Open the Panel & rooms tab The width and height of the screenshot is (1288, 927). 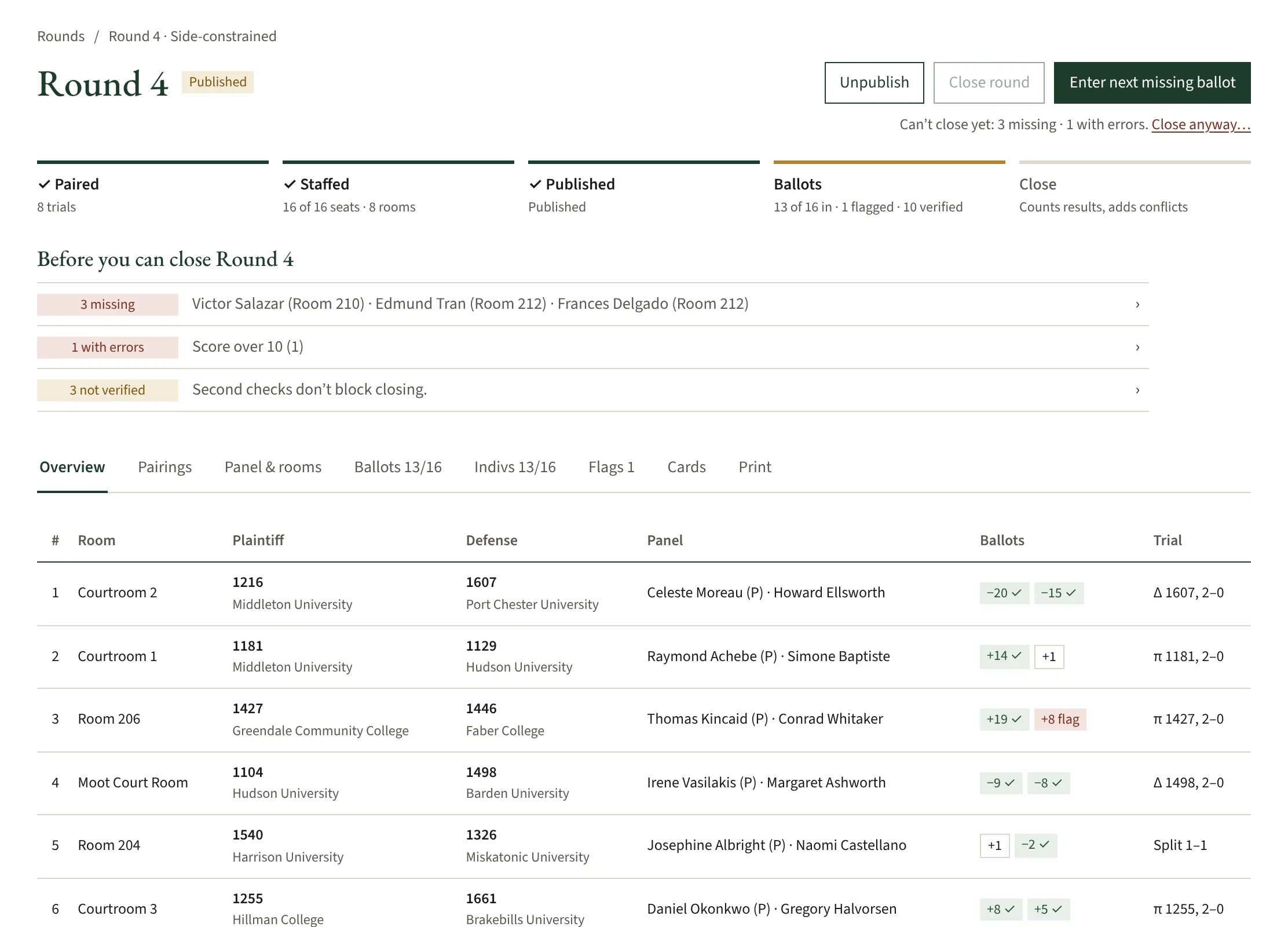click(273, 467)
